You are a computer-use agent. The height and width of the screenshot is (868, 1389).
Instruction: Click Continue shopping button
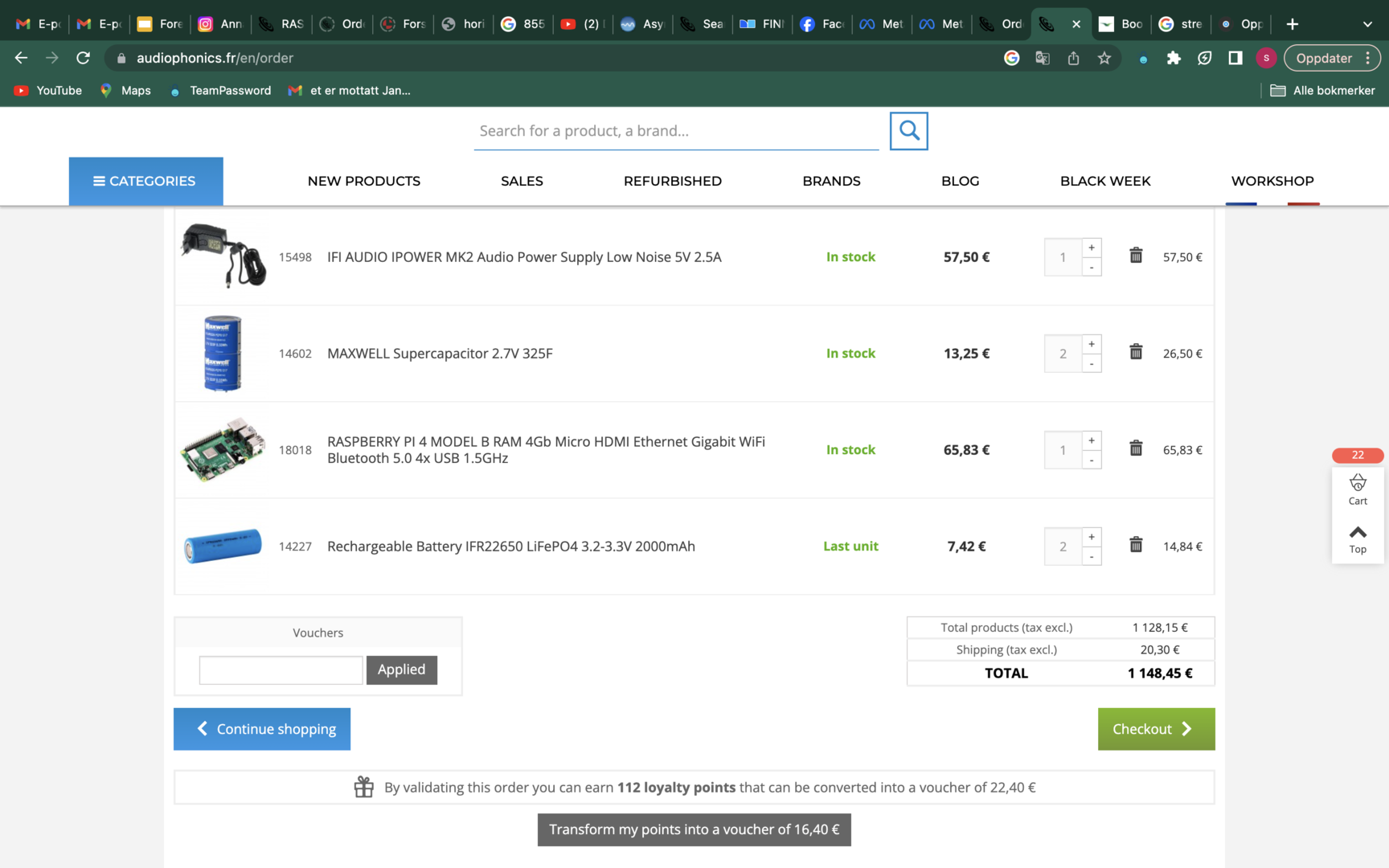tap(262, 729)
